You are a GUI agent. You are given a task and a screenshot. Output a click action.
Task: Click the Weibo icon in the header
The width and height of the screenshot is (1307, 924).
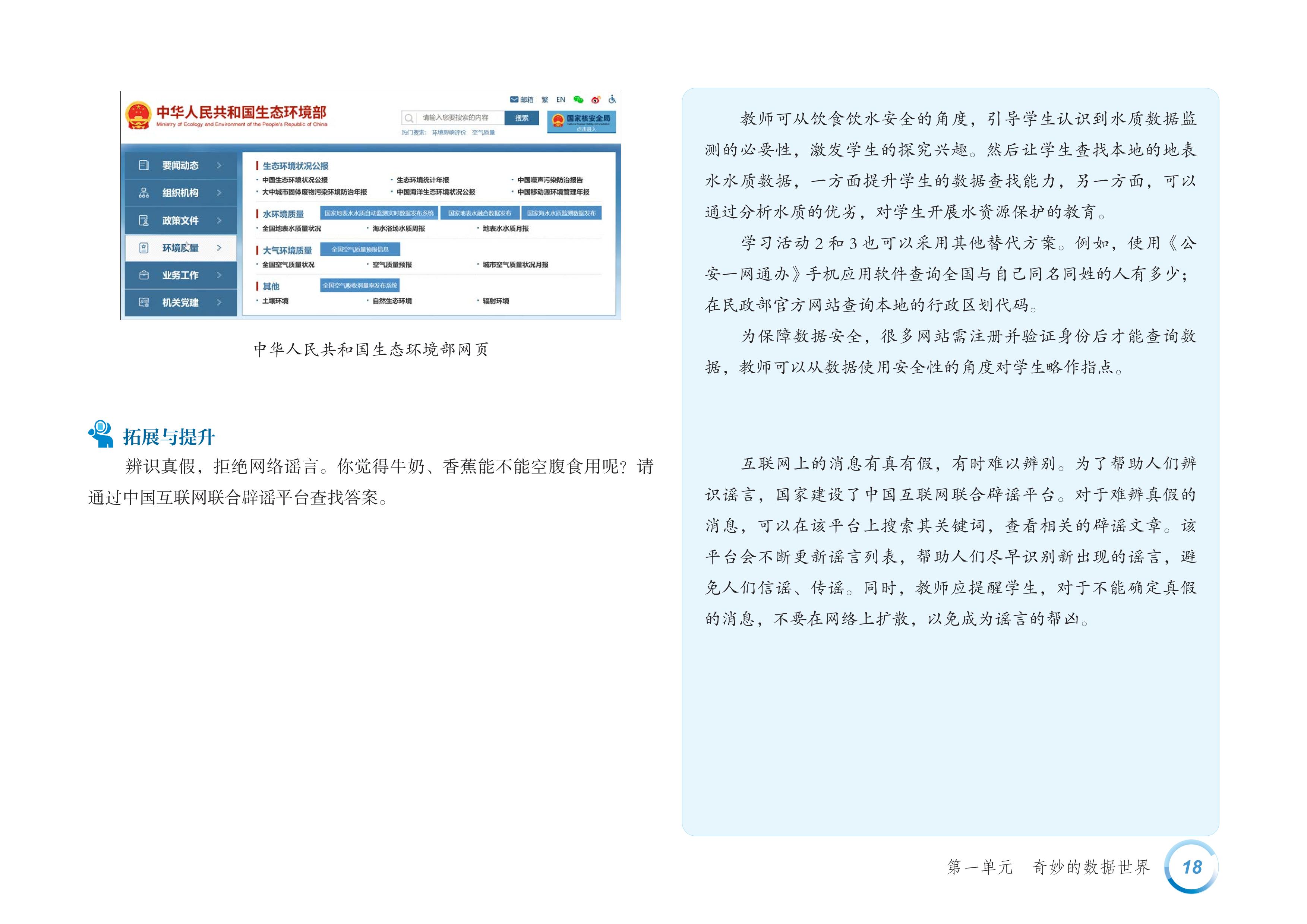(x=596, y=99)
